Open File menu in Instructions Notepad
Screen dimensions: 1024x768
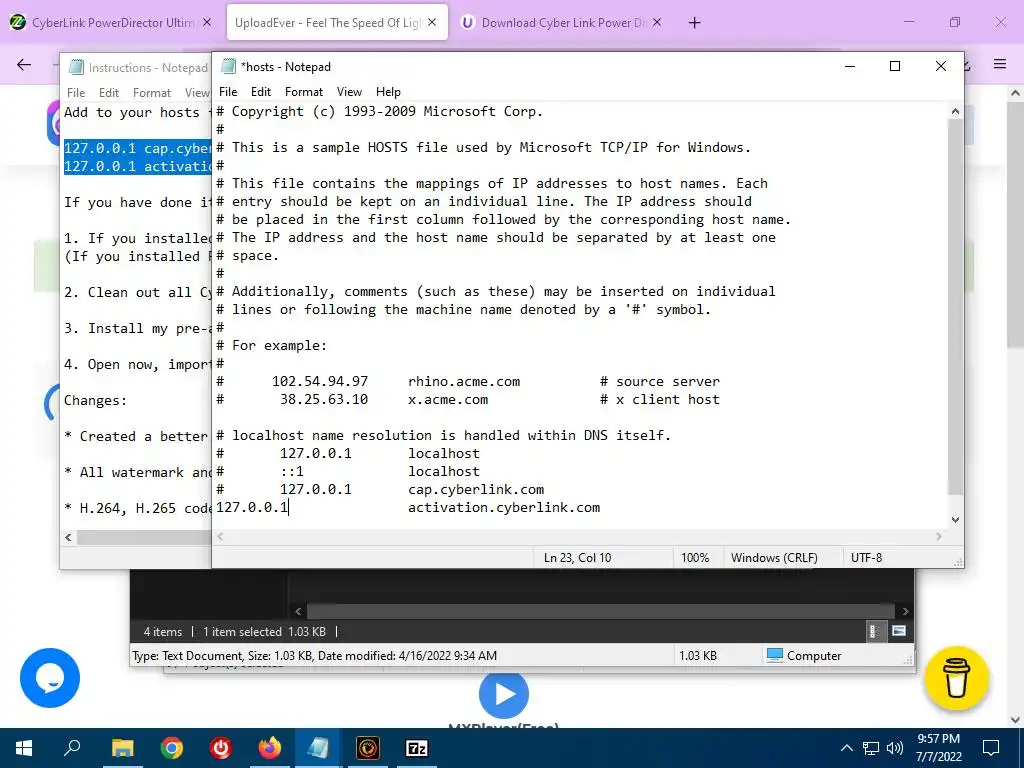tap(76, 93)
